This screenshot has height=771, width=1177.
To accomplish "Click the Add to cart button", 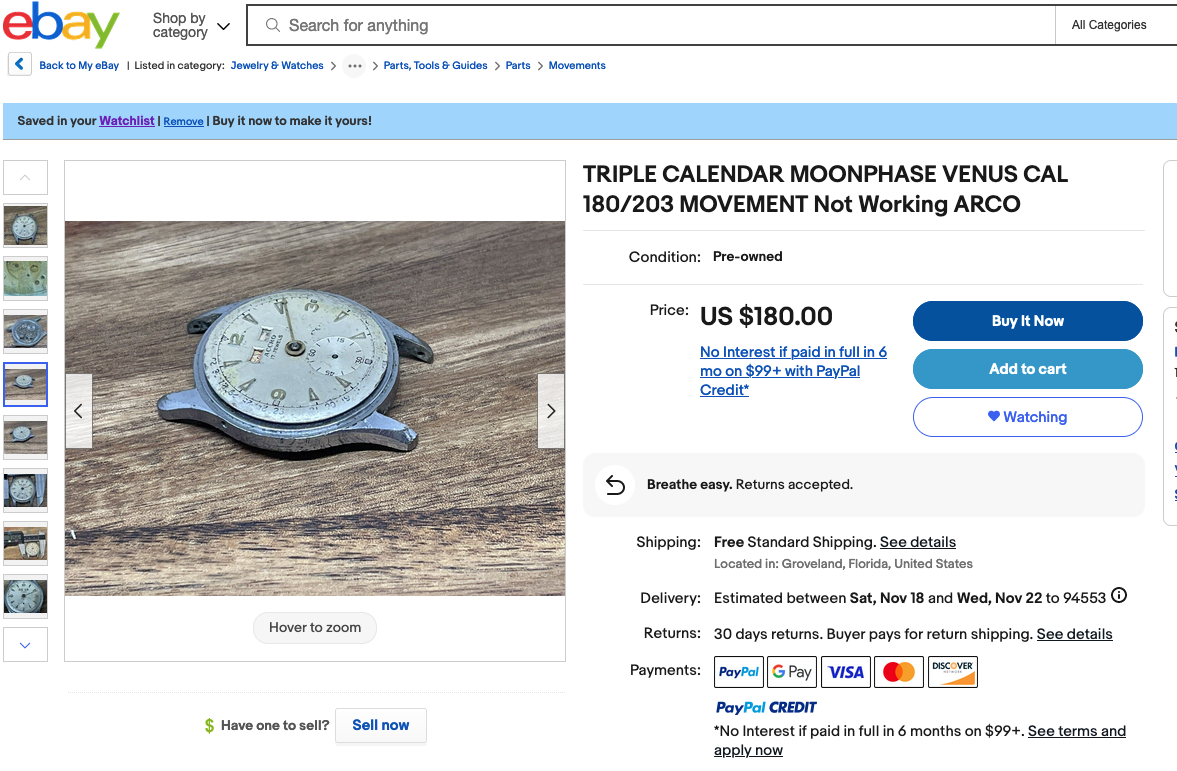I will pyautogui.click(x=1027, y=369).
